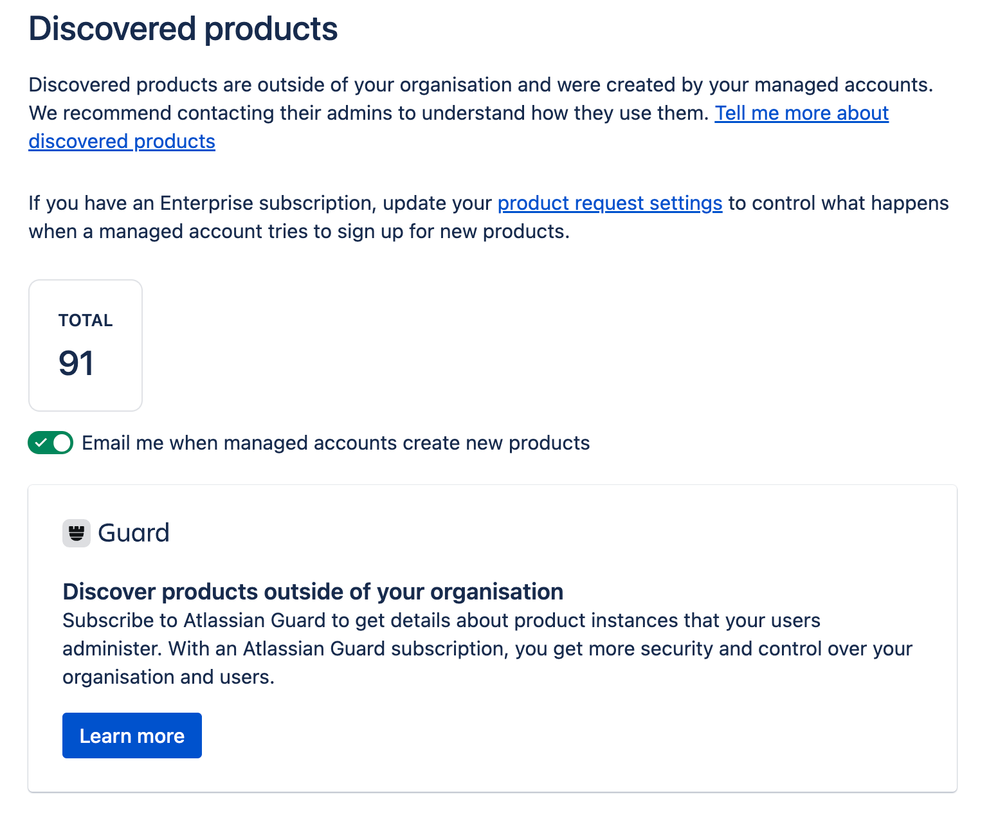This screenshot has height=826, width=998.
Task: Click the 'Discovered products' heading
Action: click(x=183, y=29)
